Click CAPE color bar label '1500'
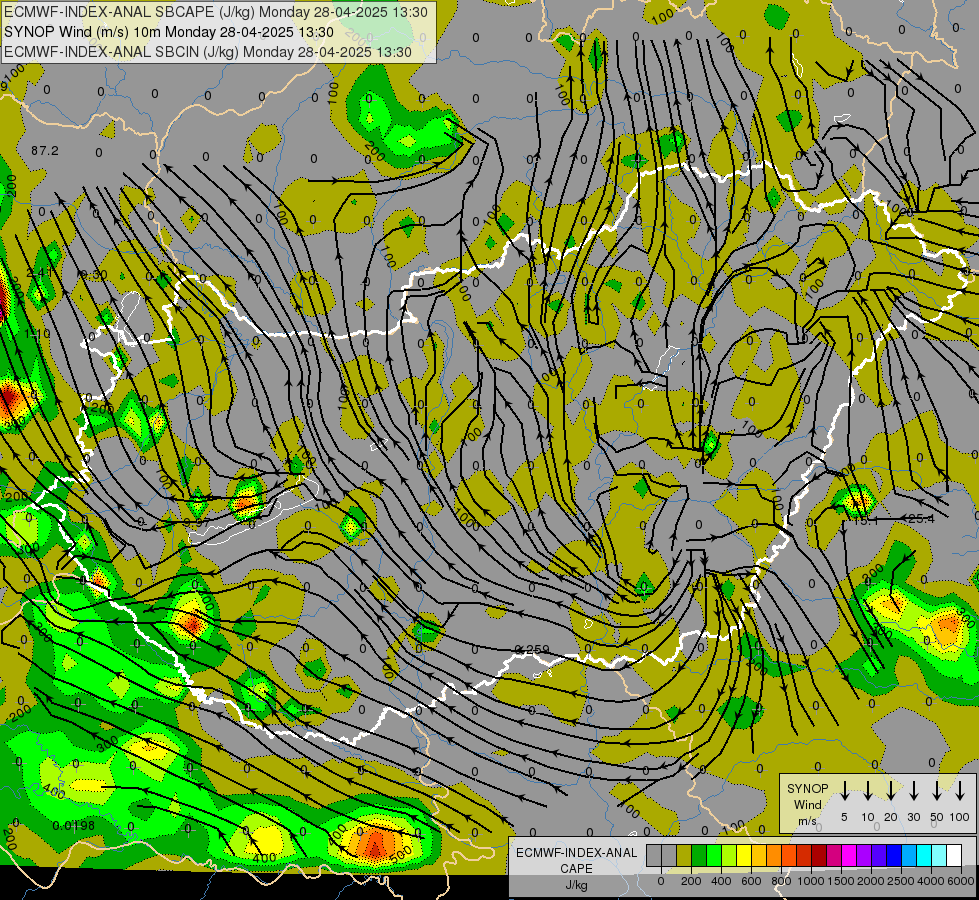Screen dimensions: 979x900 click(x=841, y=881)
